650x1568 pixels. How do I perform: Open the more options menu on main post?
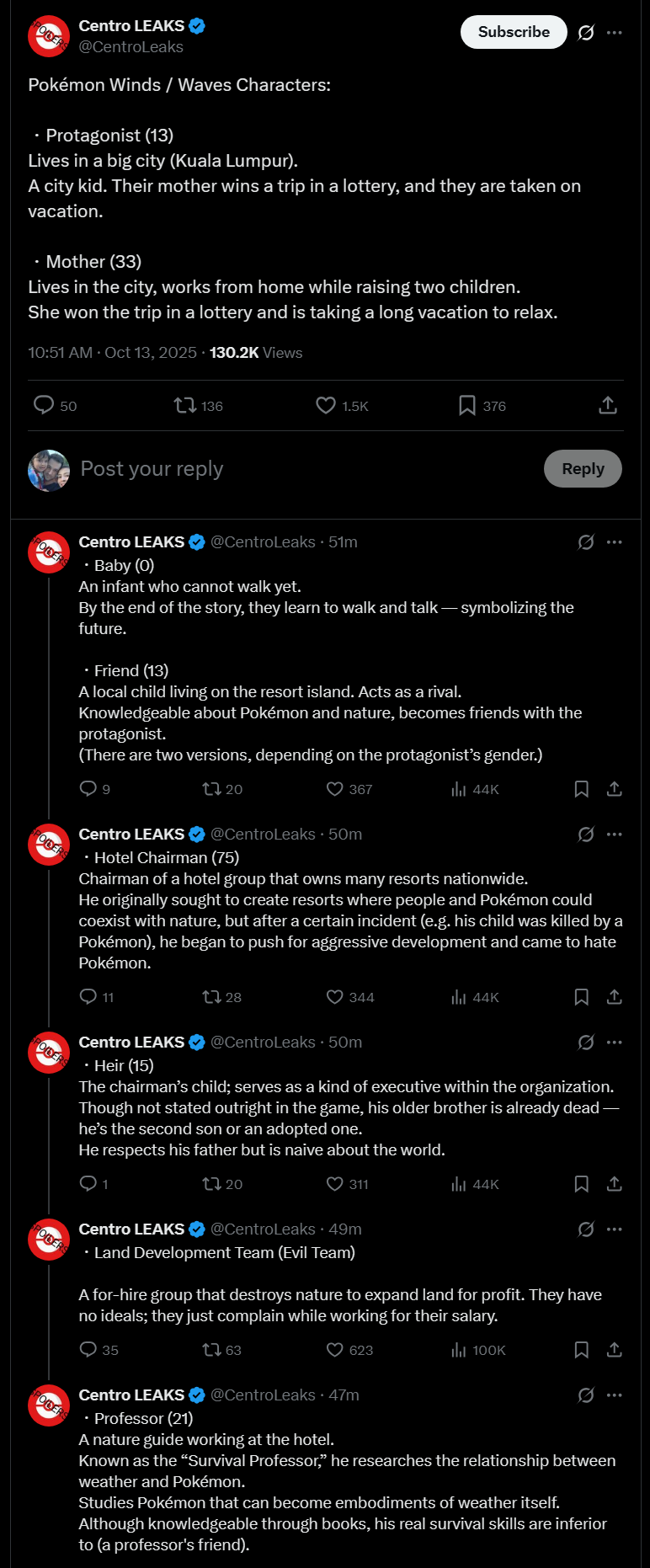pyautogui.click(x=615, y=32)
